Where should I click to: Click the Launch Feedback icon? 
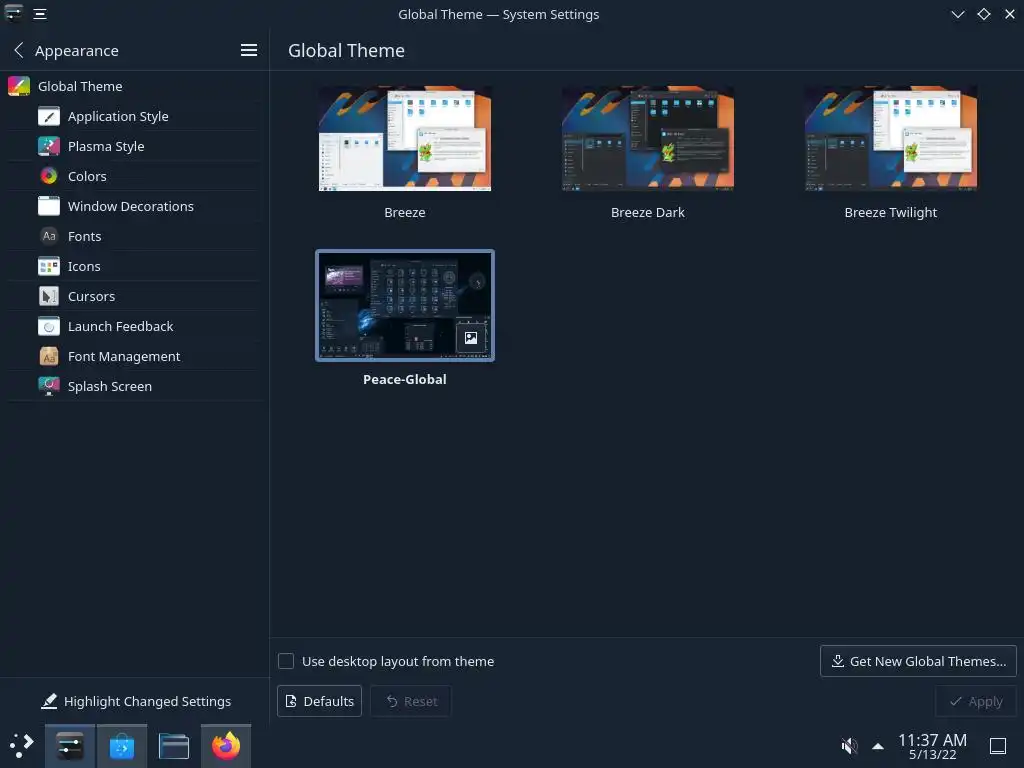pyautogui.click(x=49, y=327)
